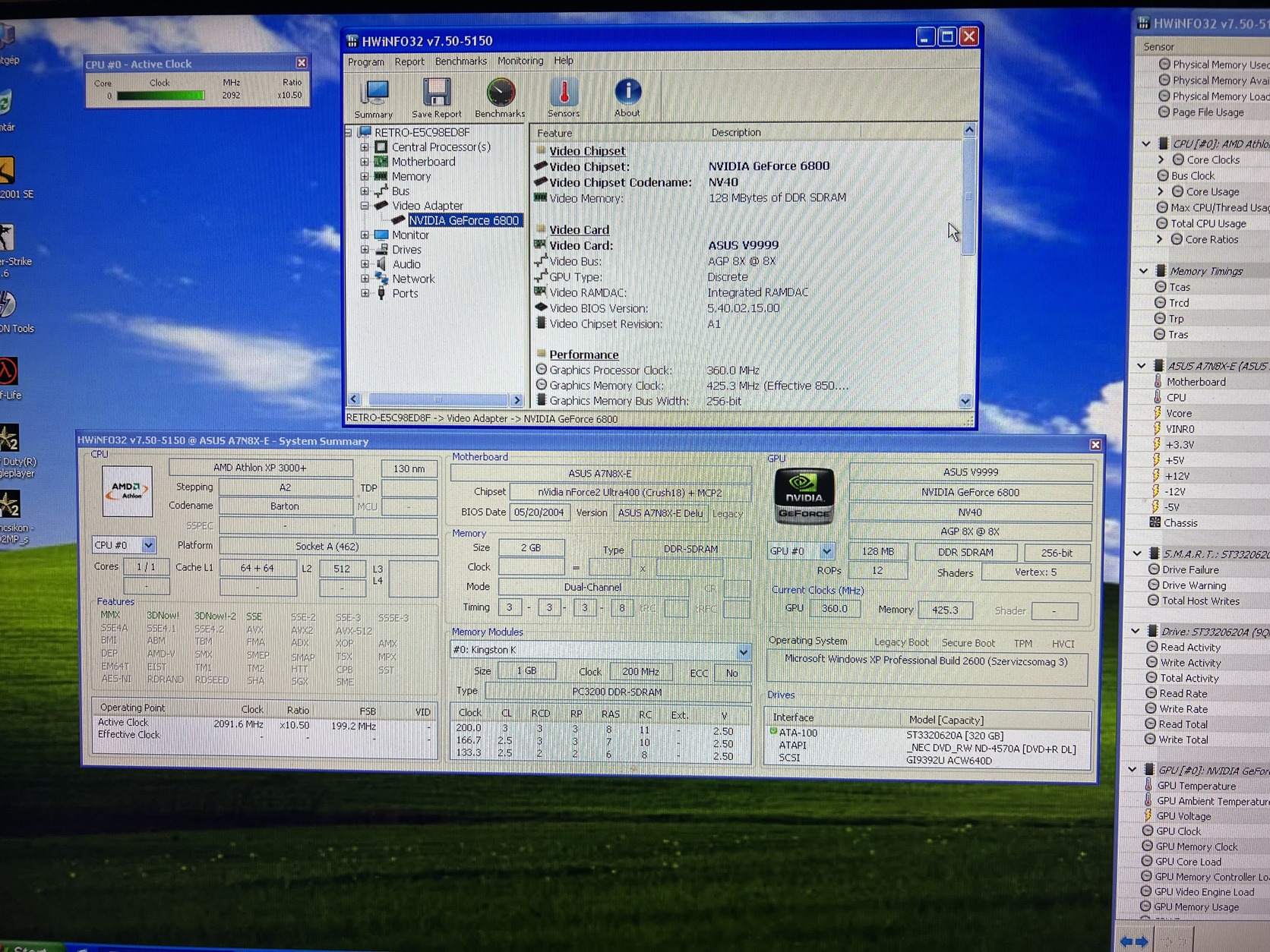Select the Vcore voltage sensor icon
The height and width of the screenshot is (952, 1270).
pyautogui.click(x=1157, y=413)
